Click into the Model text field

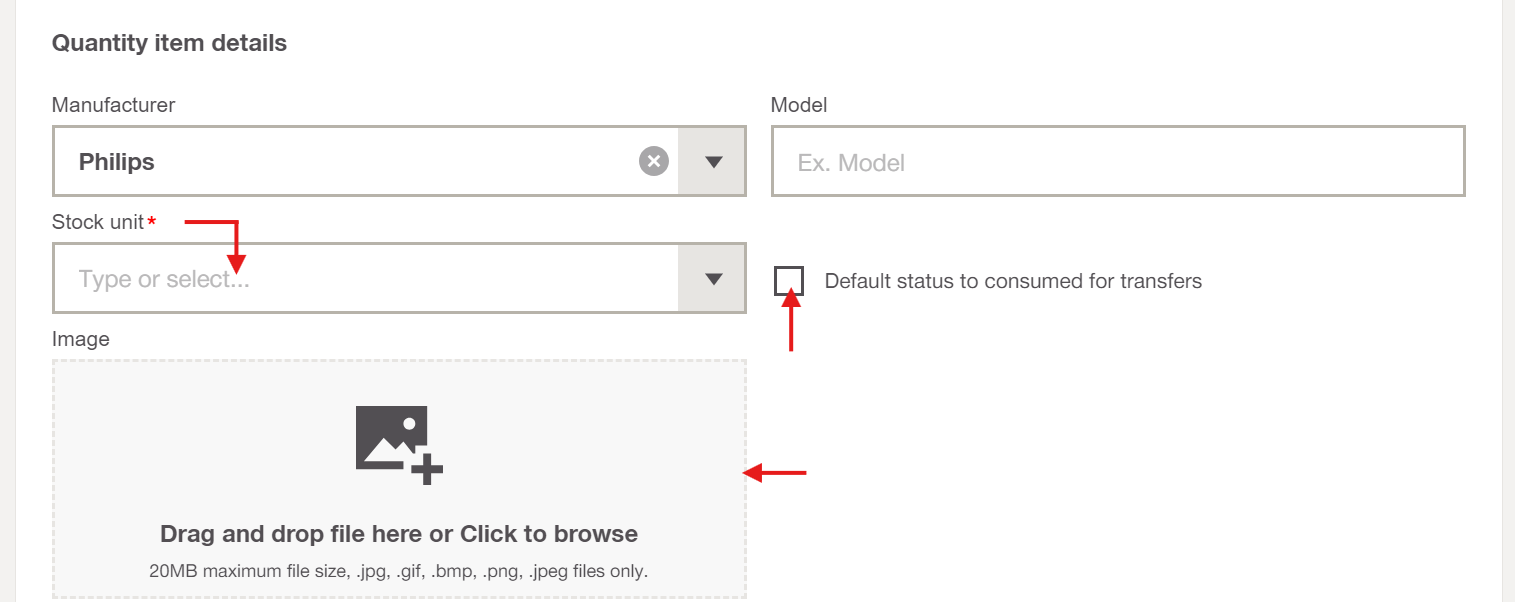point(1117,161)
